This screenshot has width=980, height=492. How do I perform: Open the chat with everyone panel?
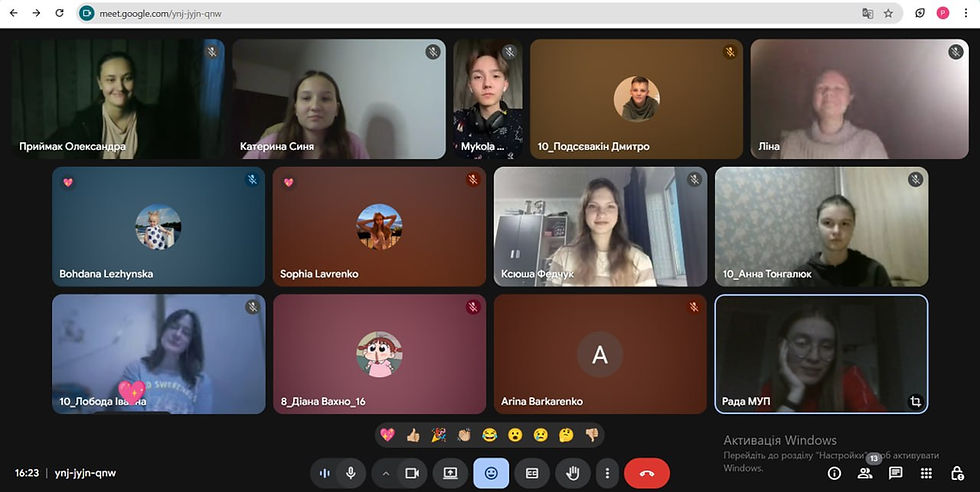pyautogui.click(x=896, y=473)
